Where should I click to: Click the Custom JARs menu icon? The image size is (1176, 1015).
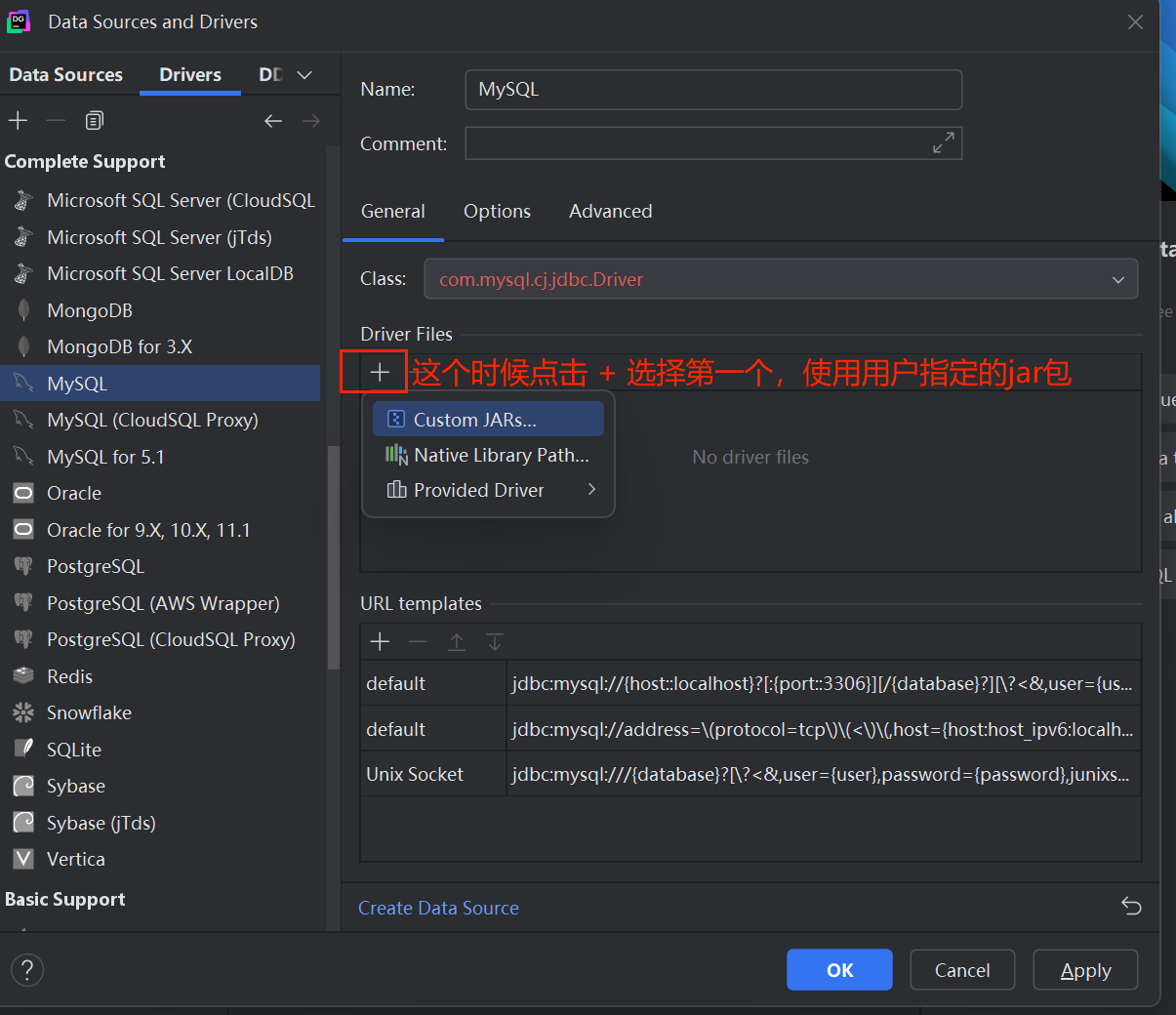point(396,420)
